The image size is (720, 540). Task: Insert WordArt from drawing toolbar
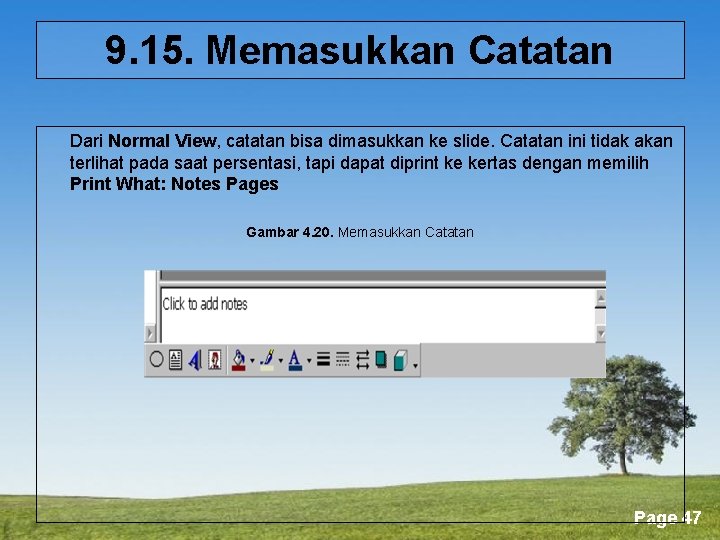tap(195, 360)
